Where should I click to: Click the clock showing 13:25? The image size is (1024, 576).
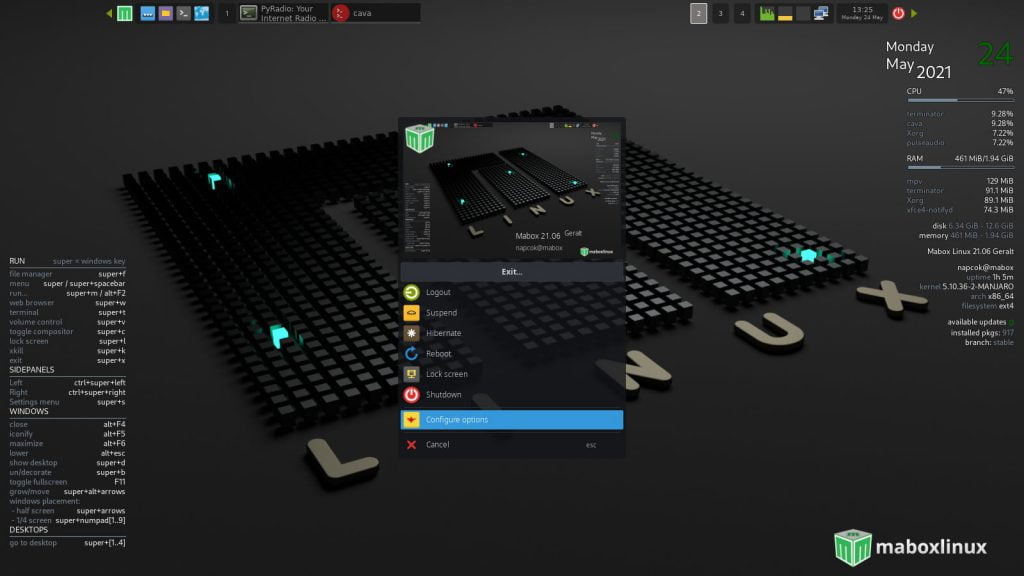[x=862, y=13]
